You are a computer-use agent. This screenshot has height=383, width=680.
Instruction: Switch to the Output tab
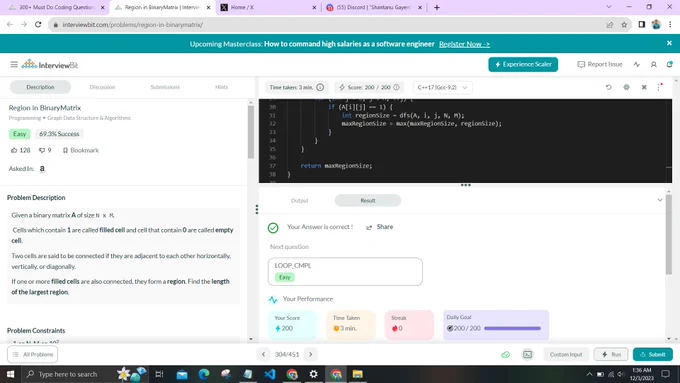[299, 200]
